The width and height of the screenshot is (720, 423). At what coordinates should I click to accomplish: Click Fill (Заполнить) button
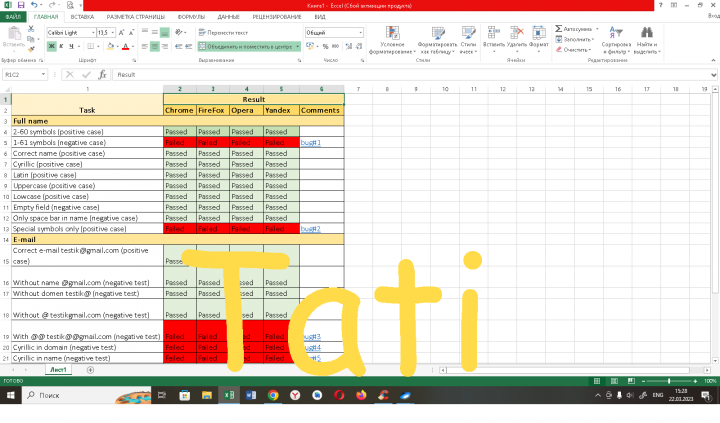click(x=574, y=39)
